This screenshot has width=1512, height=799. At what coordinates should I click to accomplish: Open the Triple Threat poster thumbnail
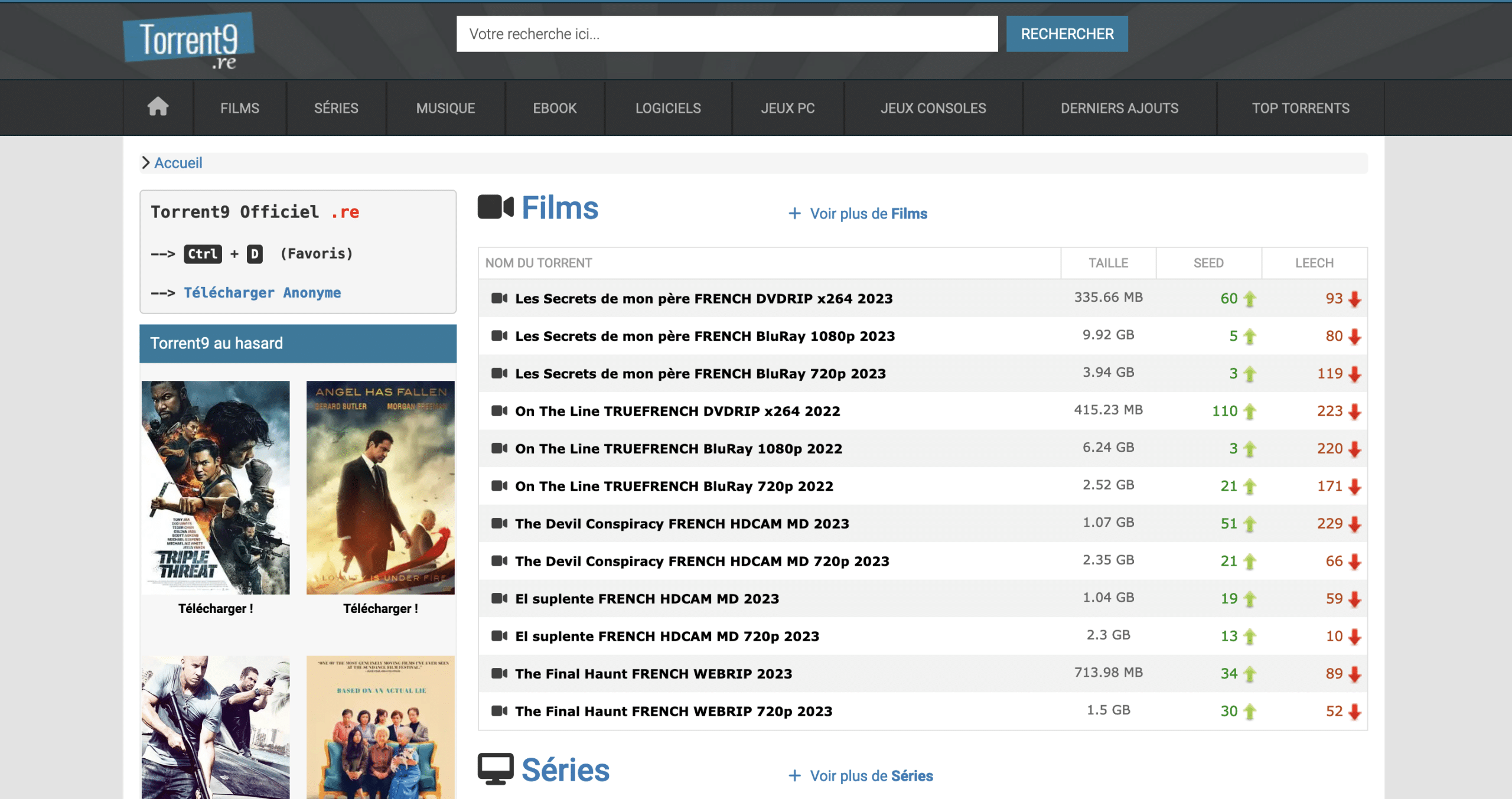216,487
